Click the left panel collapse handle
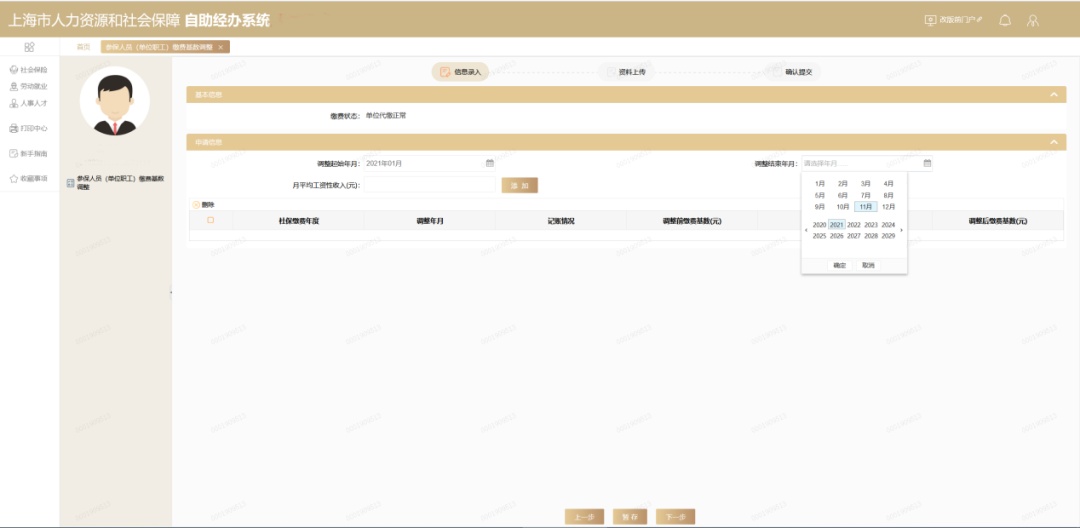The image size is (1080, 528). click(x=171, y=292)
